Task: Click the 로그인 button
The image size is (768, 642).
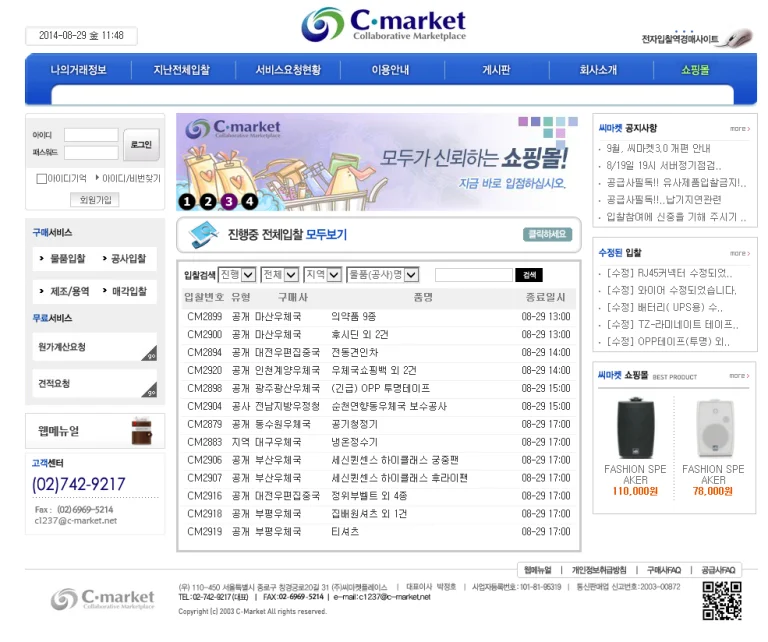Action: tap(142, 144)
